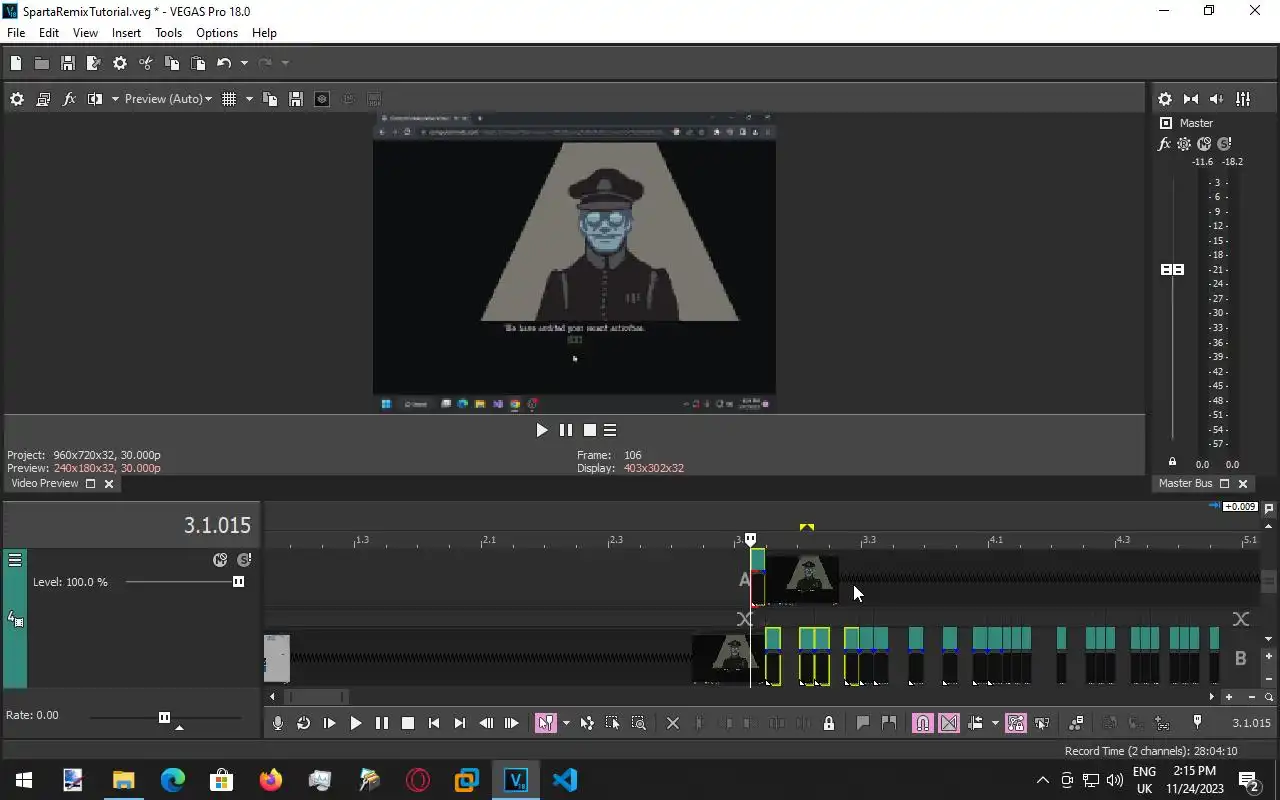Open the Preview (Auto) quality dropdown

(x=168, y=99)
